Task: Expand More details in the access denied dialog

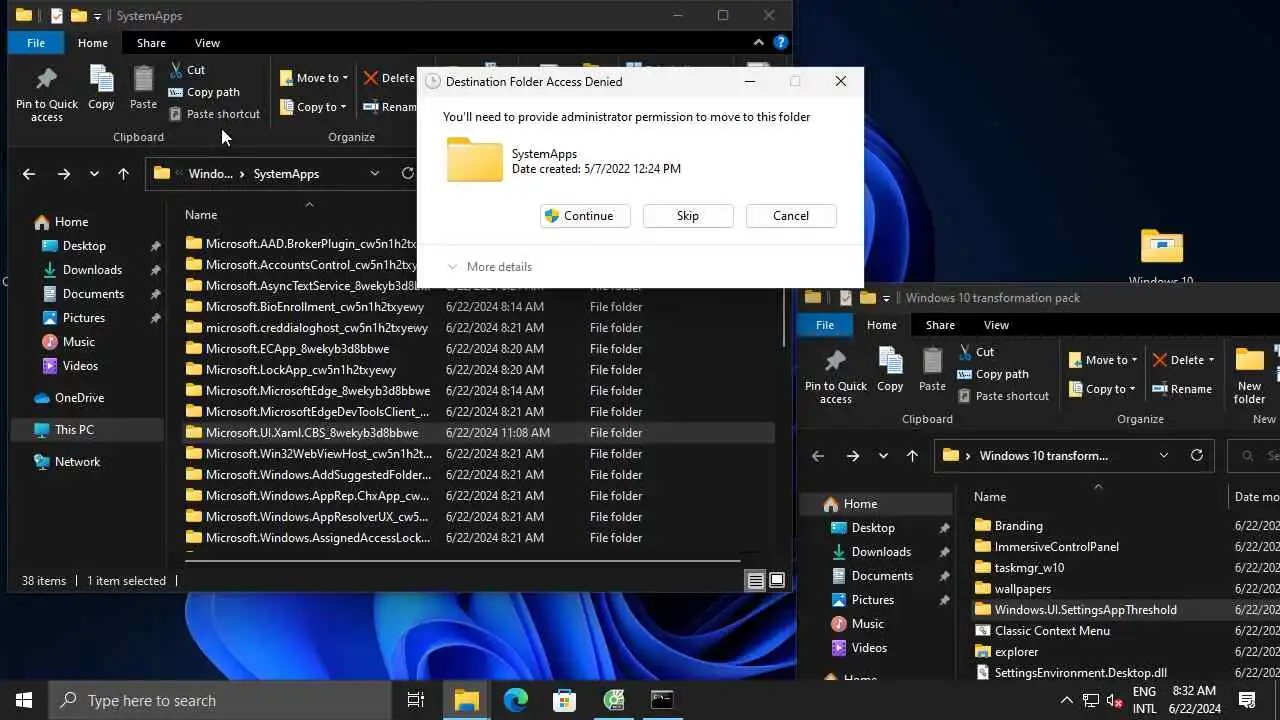Action: tap(489, 267)
